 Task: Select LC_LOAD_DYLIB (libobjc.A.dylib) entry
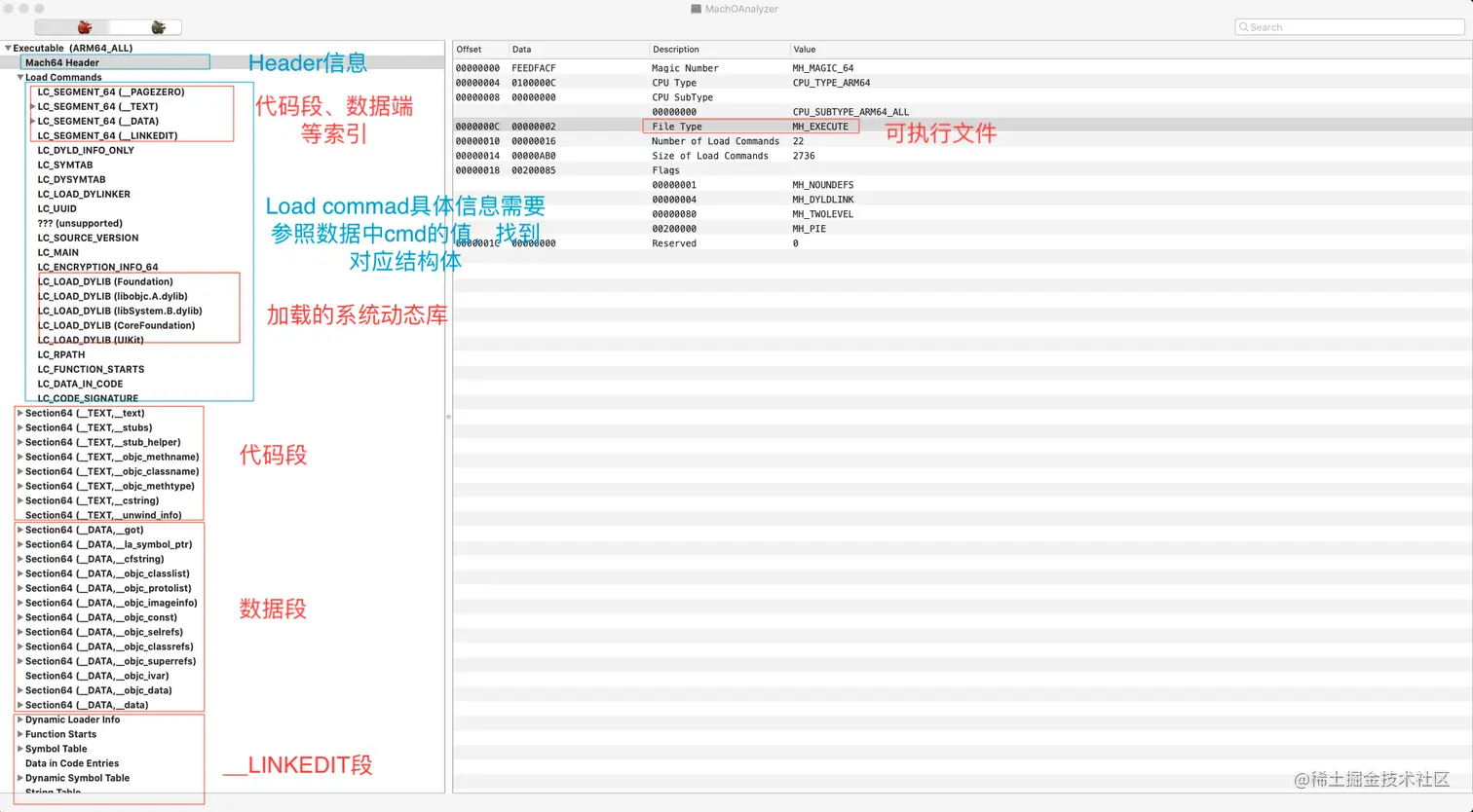112,296
